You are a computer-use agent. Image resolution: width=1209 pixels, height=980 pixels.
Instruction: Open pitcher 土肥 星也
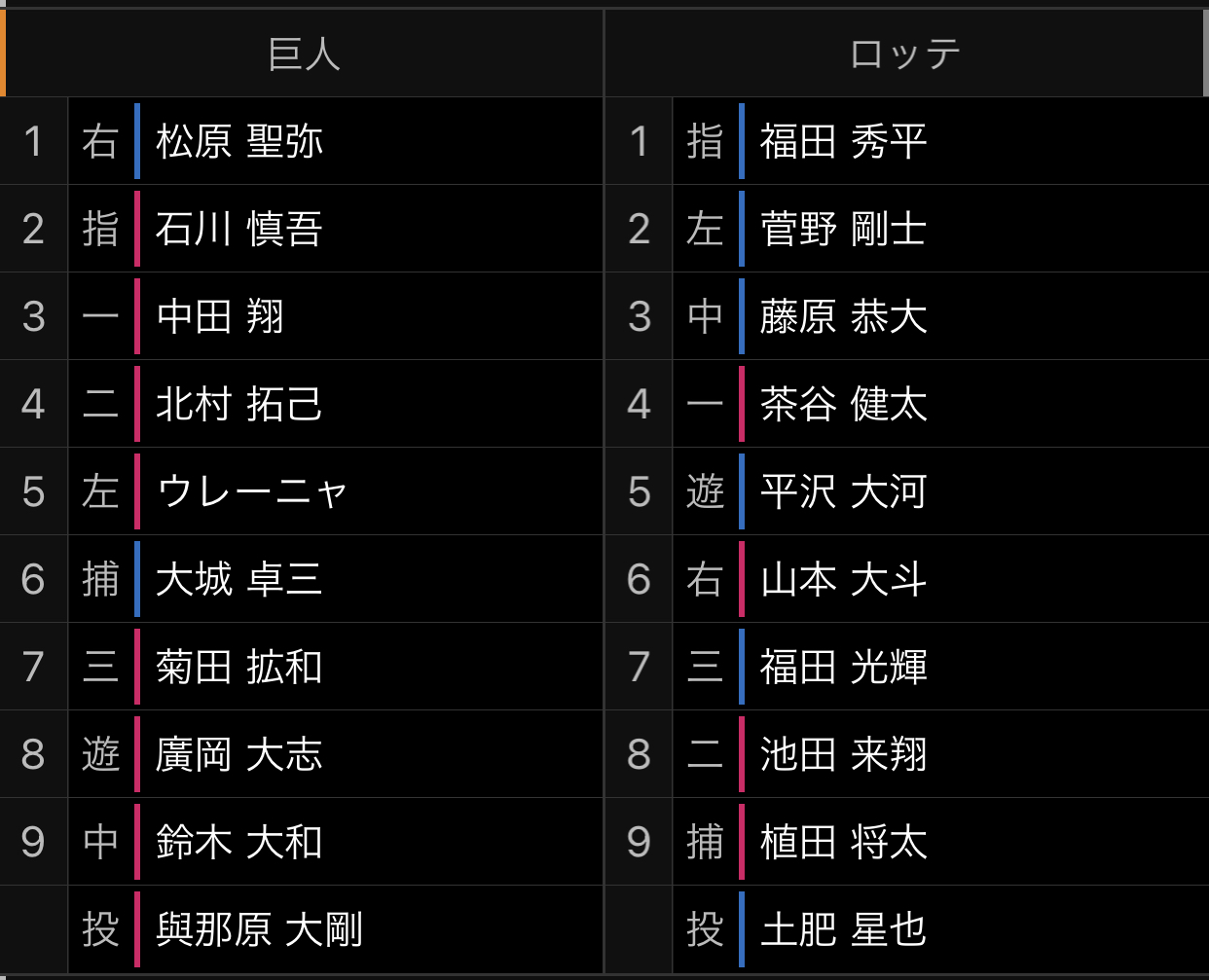pos(844,929)
